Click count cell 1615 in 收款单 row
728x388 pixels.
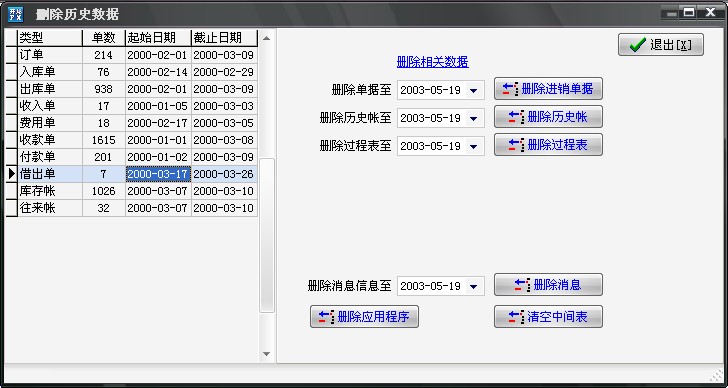click(104, 140)
